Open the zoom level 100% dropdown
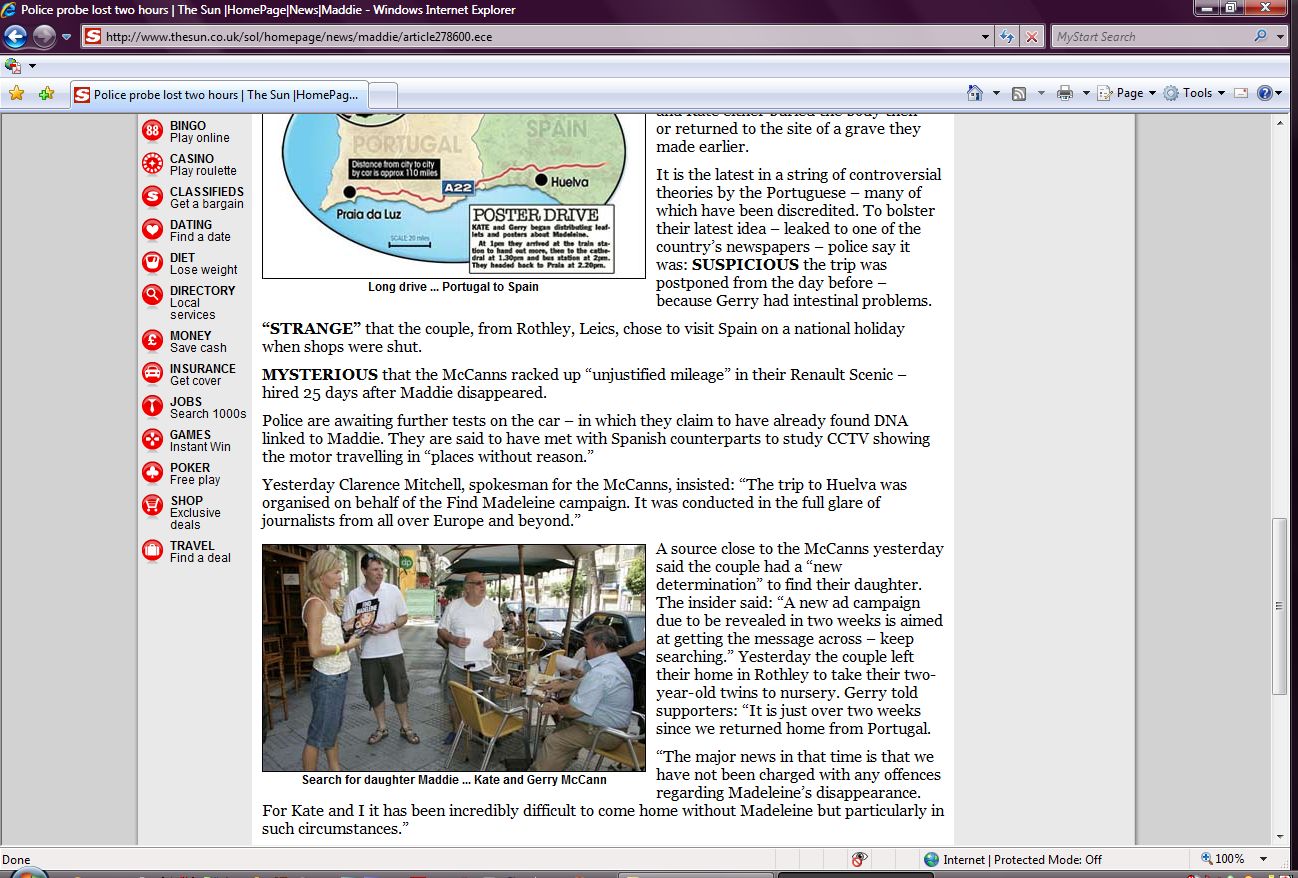Screen dimensions: 1298x878 tap(1264, 859)
